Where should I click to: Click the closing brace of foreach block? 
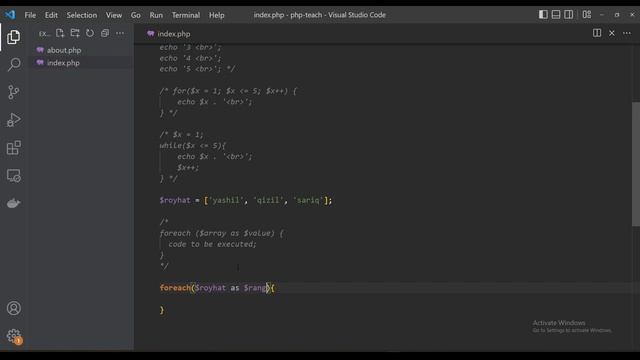(x=162, y=310)
